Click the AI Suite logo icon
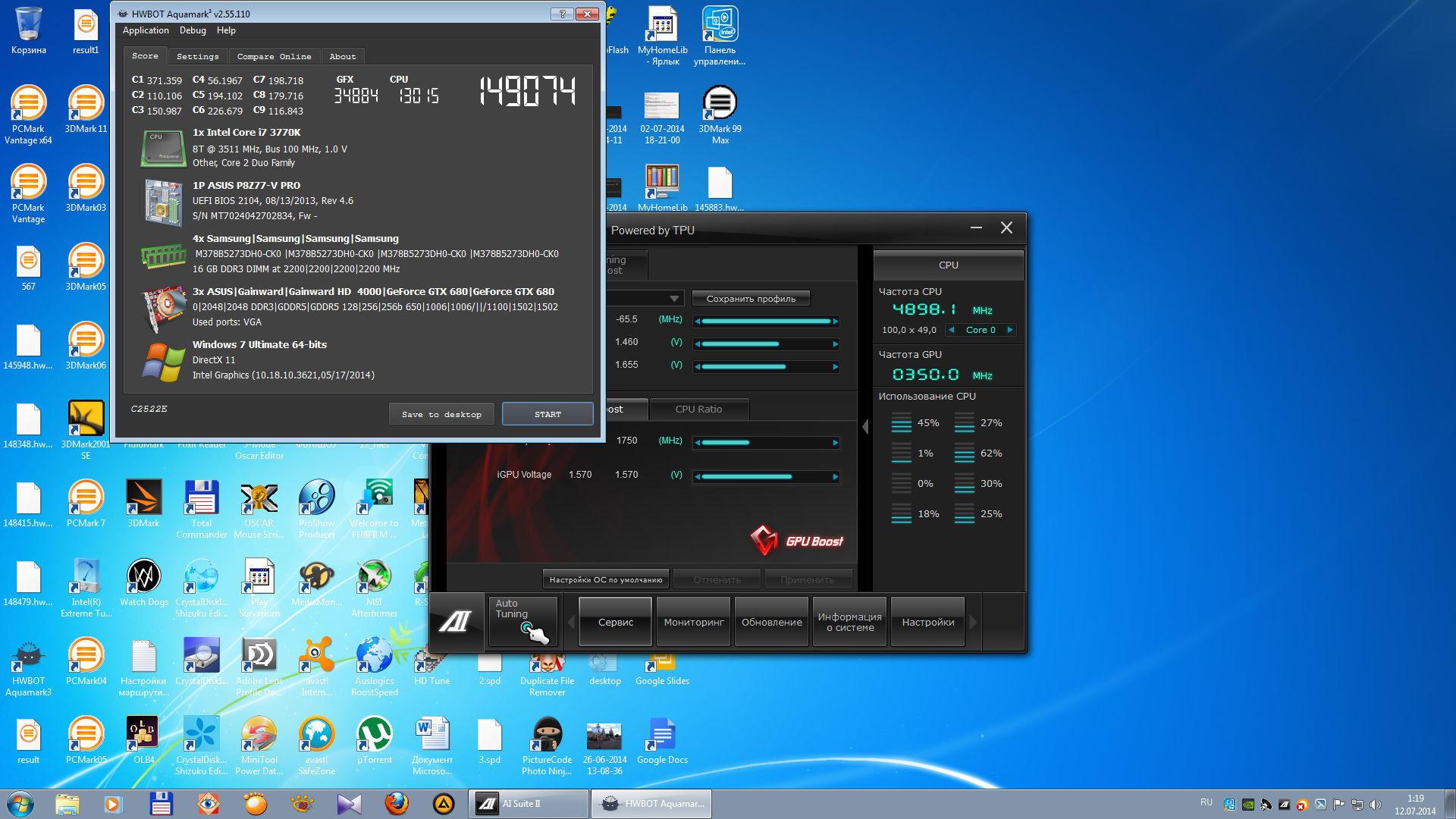Screen dimensions: 1456x819 pos(456,622)
